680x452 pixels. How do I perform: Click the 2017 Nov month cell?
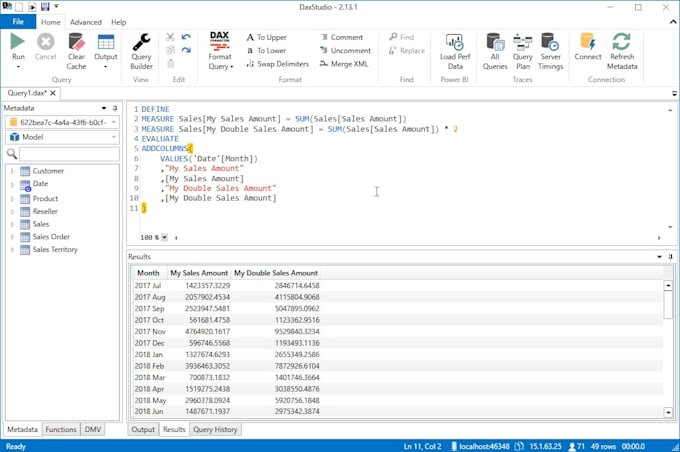coord(150,331)
